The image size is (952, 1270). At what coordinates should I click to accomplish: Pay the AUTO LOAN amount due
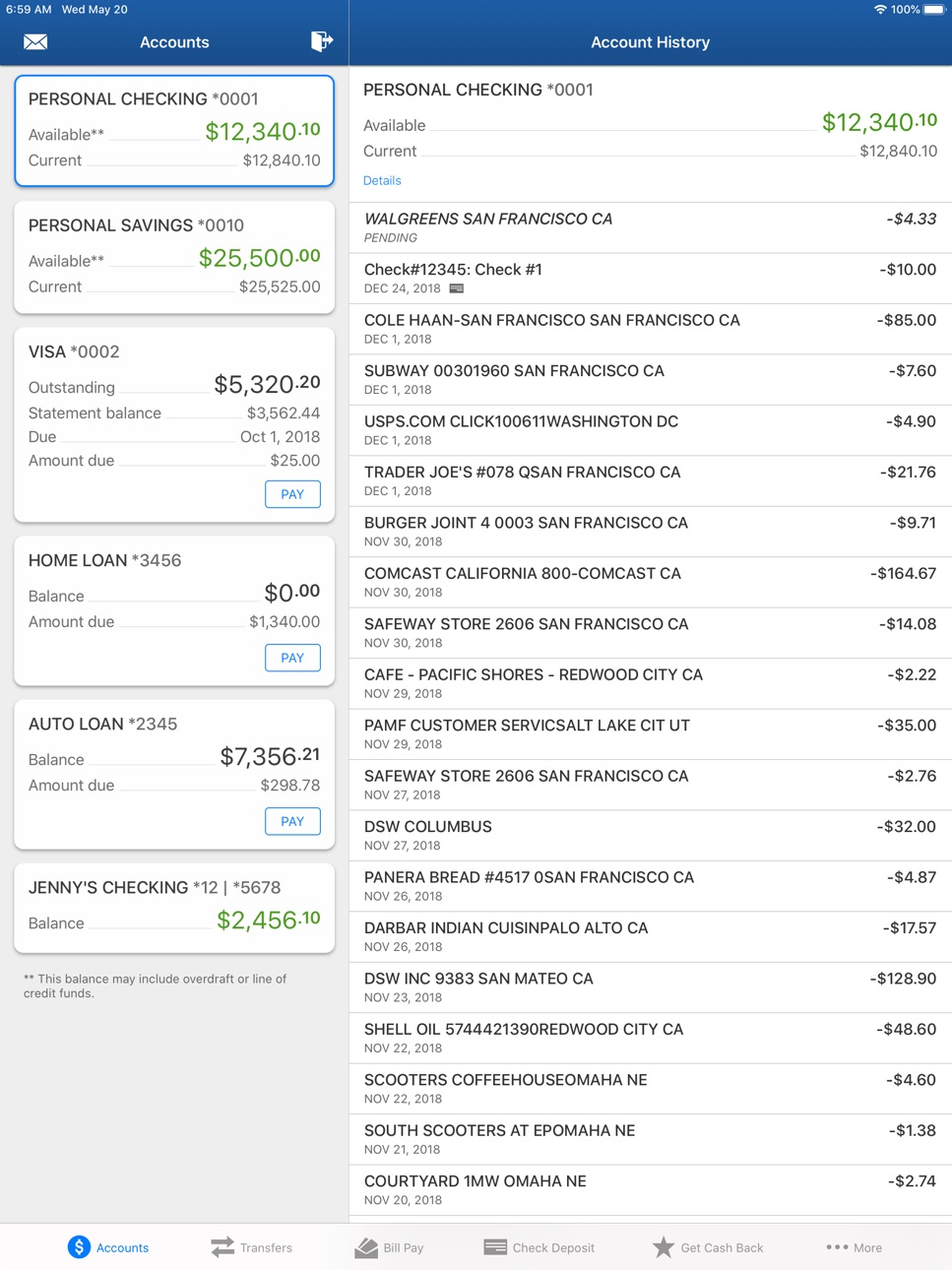[292, 821]
